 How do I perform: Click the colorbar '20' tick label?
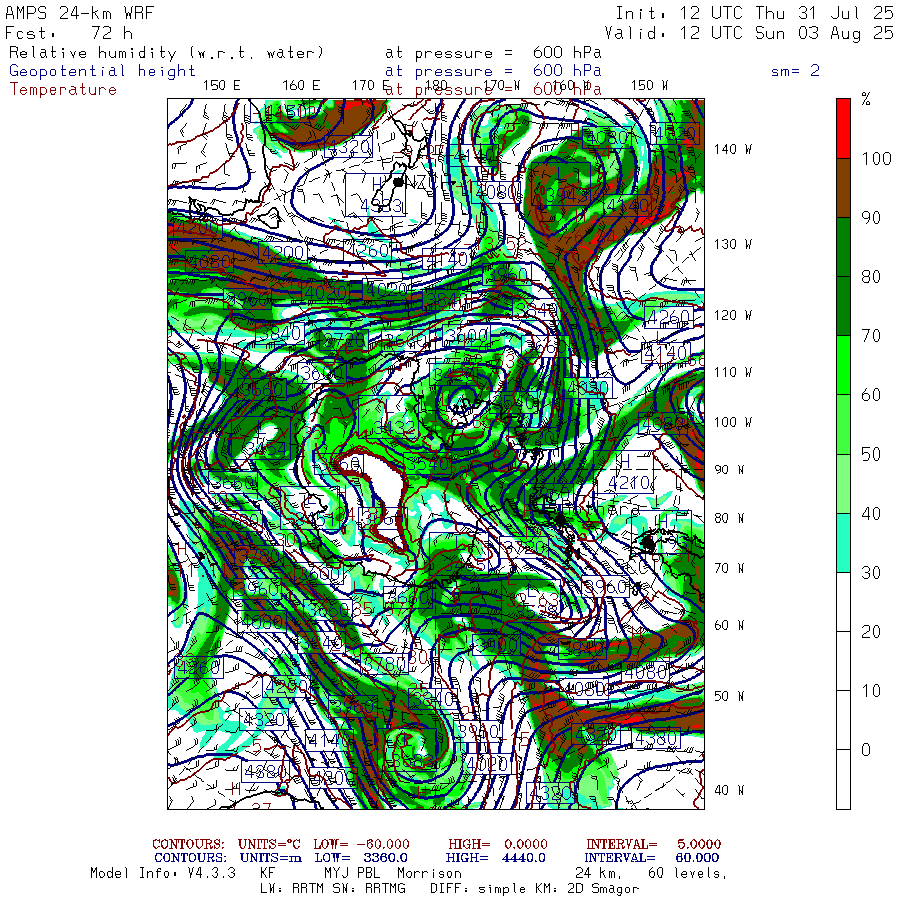871,631
